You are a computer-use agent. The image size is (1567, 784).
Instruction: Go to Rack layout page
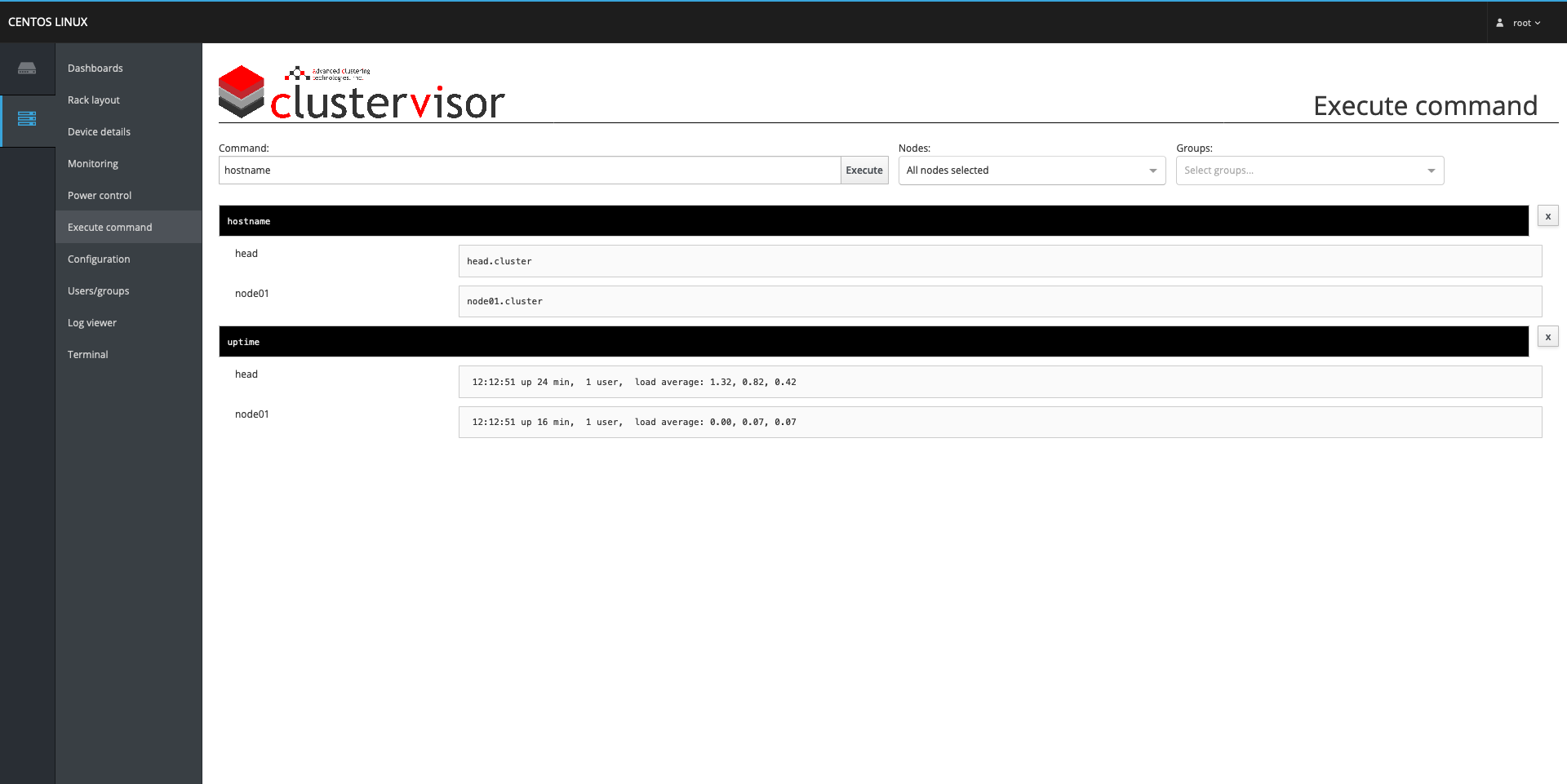pyautogui.click(x=94, y=100)
